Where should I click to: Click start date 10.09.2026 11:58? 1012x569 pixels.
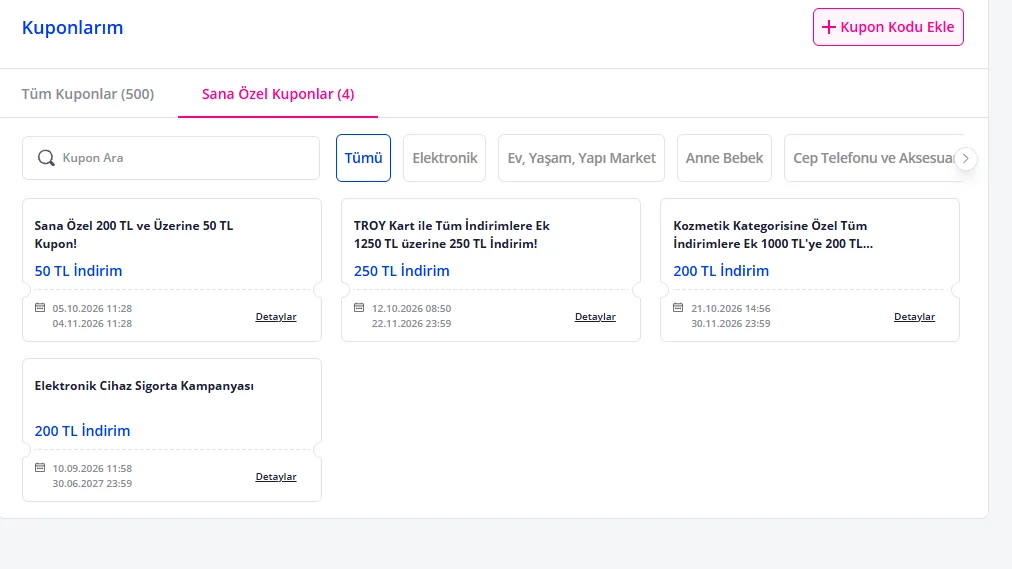tap(92, 468)
